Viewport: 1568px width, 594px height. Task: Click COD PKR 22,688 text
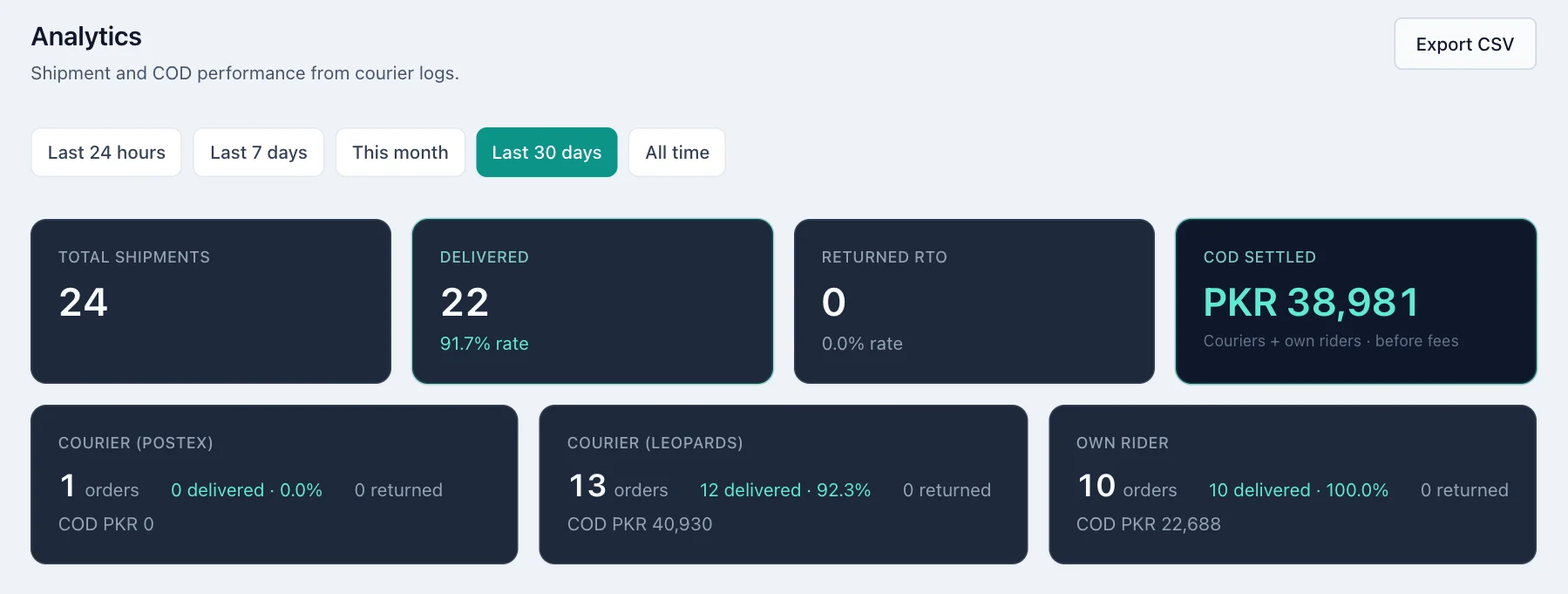[1149, 524]
